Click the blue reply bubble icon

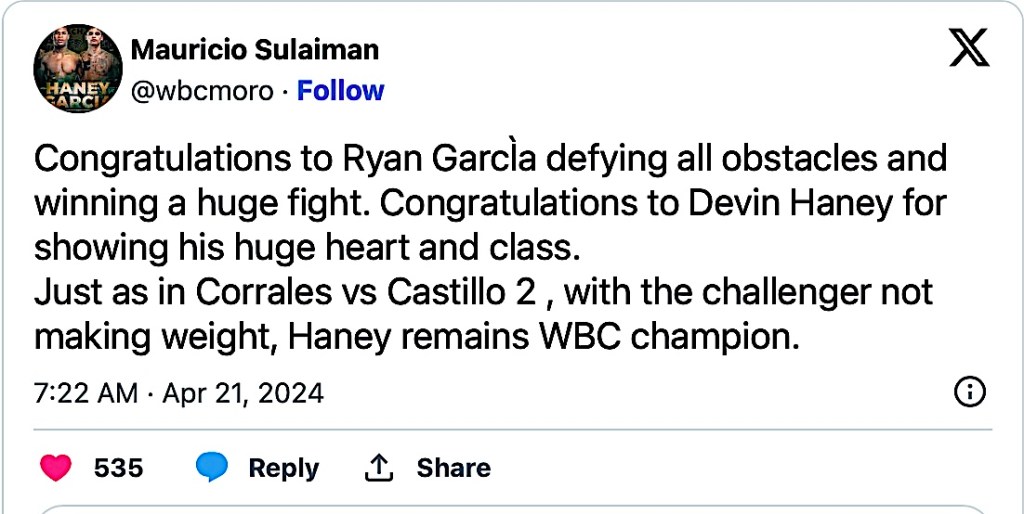point(212,467)
